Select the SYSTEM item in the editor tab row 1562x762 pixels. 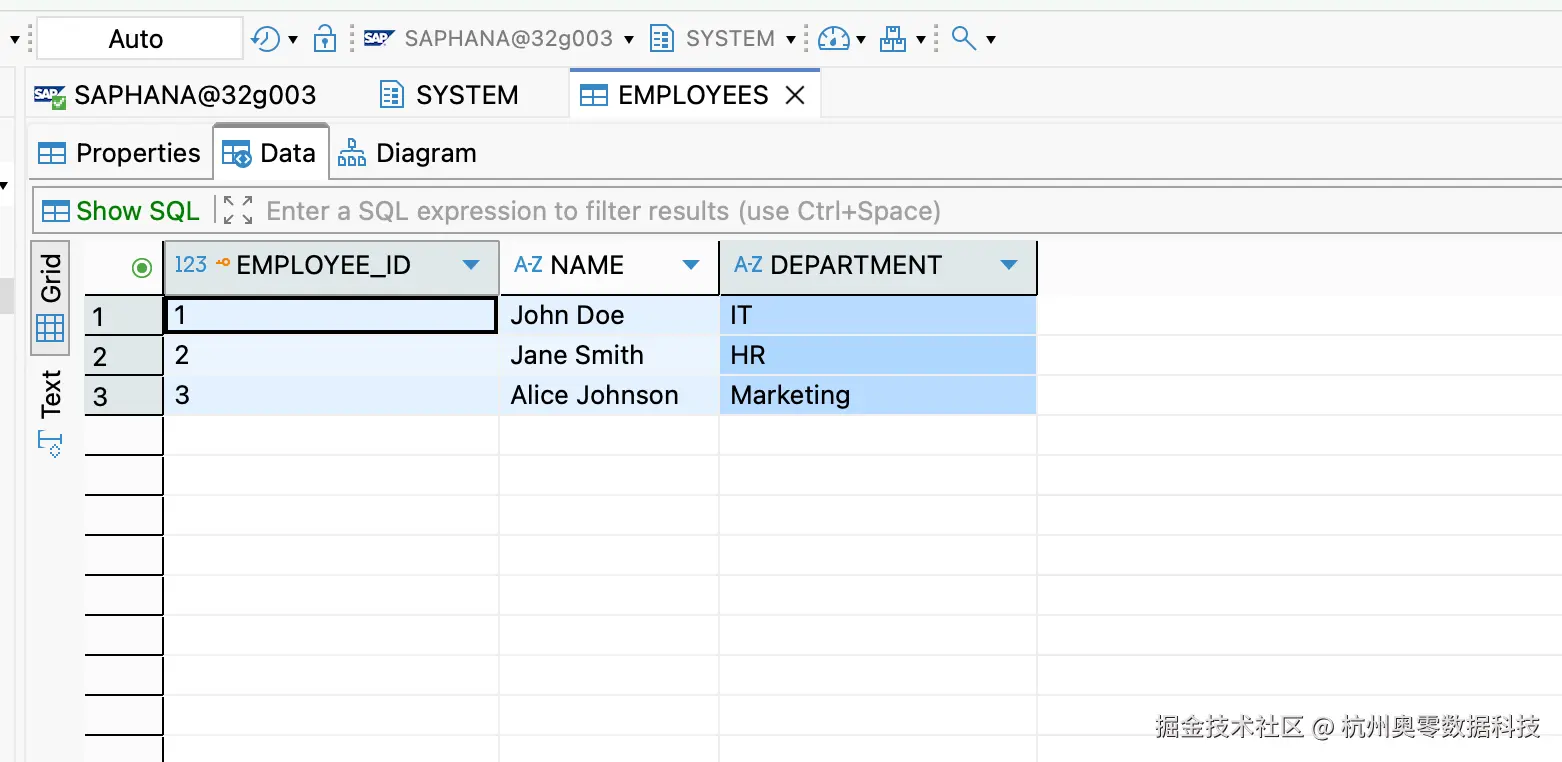[x=449, y=95]
